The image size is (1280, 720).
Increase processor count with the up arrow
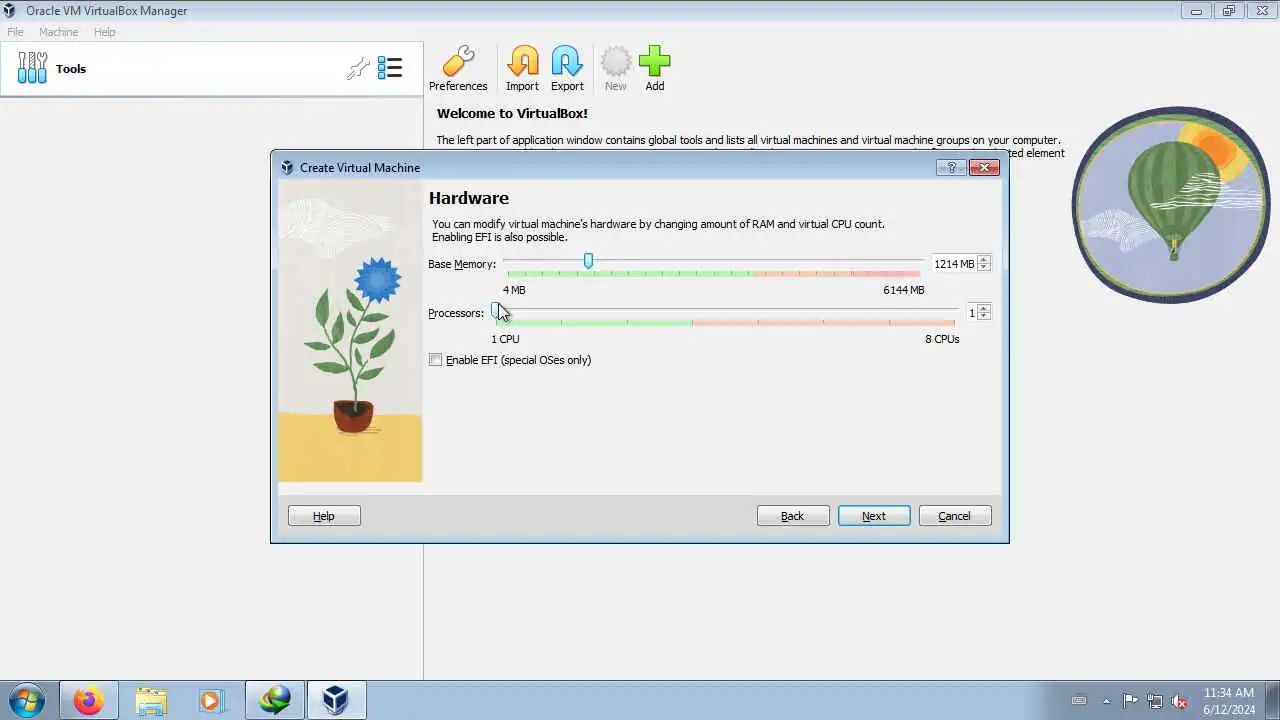pyautogui.click(x=984, y=309)
